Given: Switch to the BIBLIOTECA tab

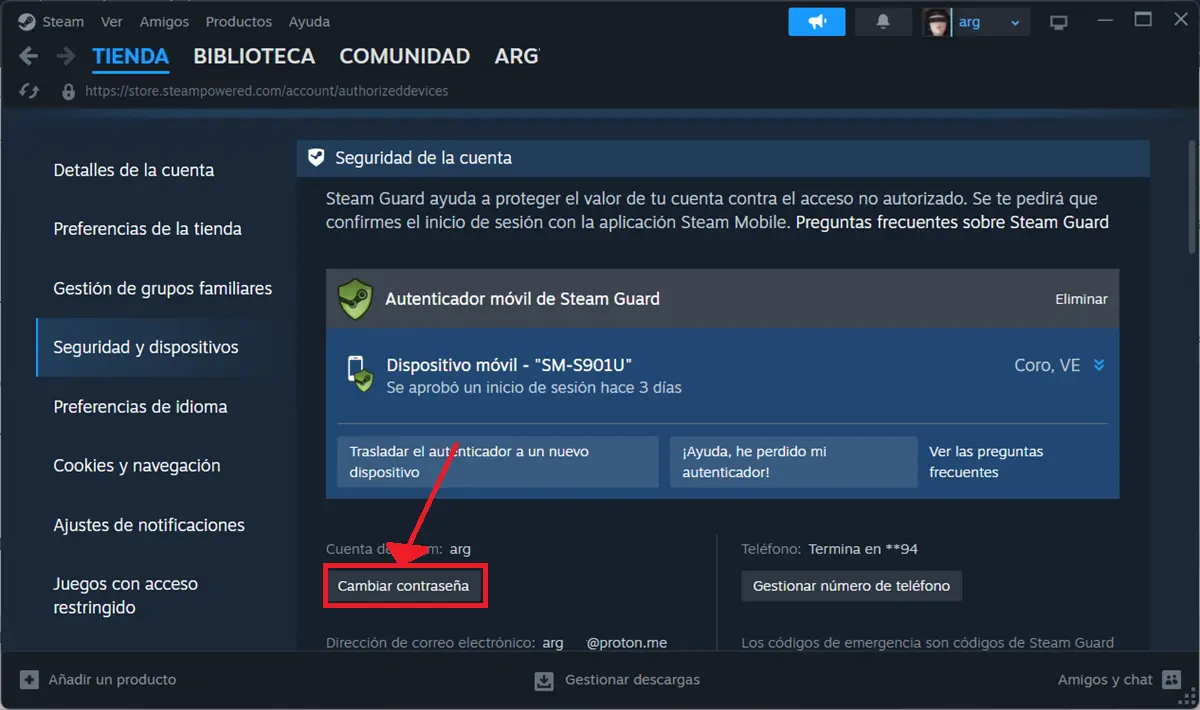Looking at the screenshot, I should click(254, 56).
